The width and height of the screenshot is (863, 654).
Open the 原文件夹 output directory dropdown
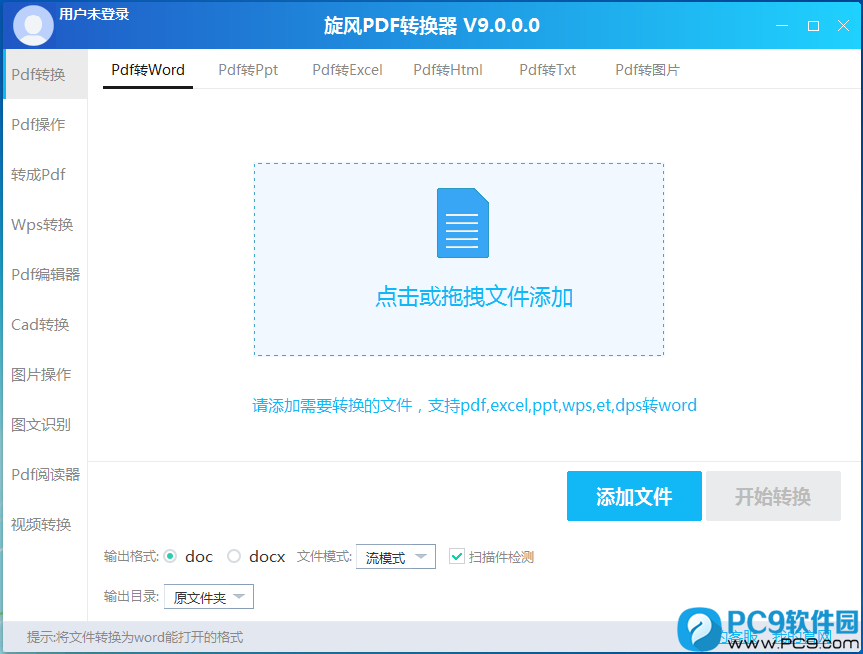tap(209, 597)
